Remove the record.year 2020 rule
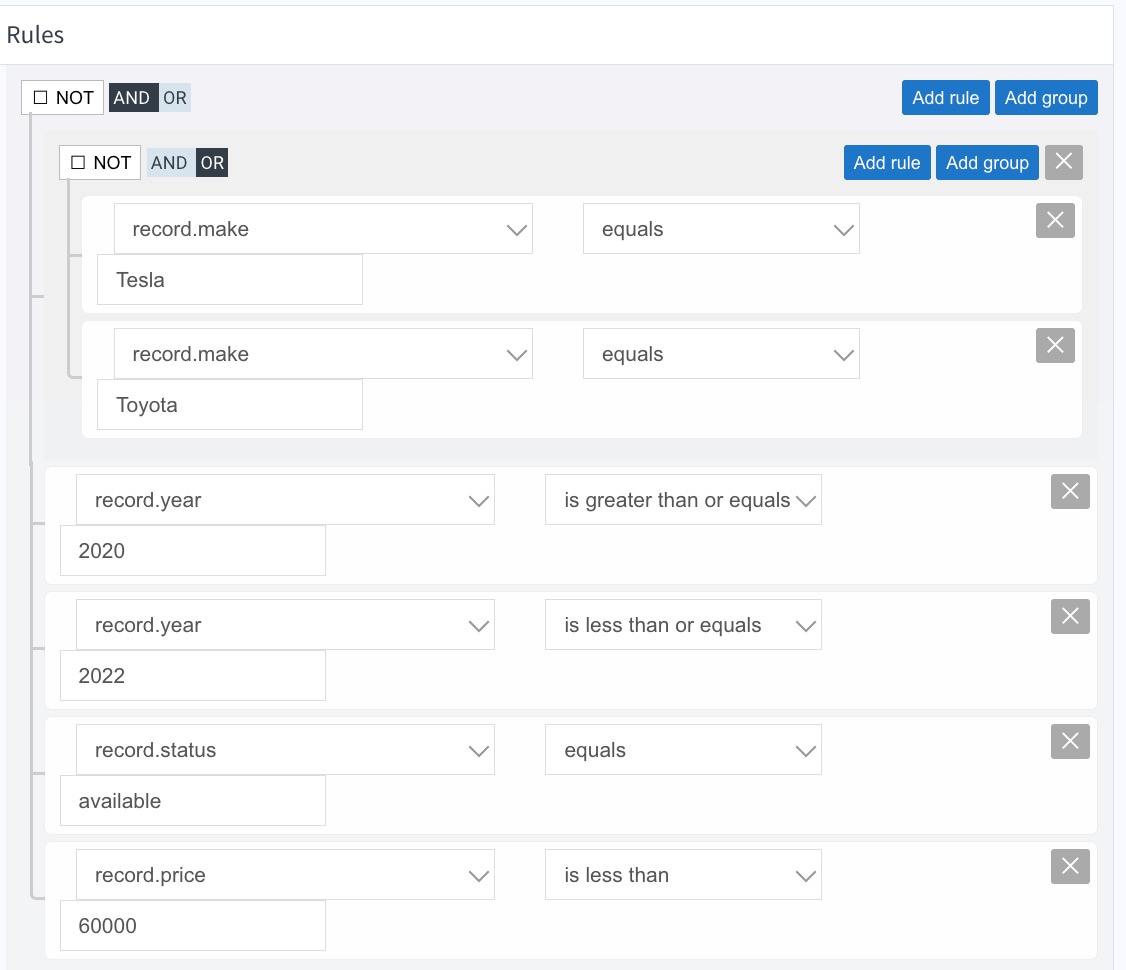 coord(1069,491)
